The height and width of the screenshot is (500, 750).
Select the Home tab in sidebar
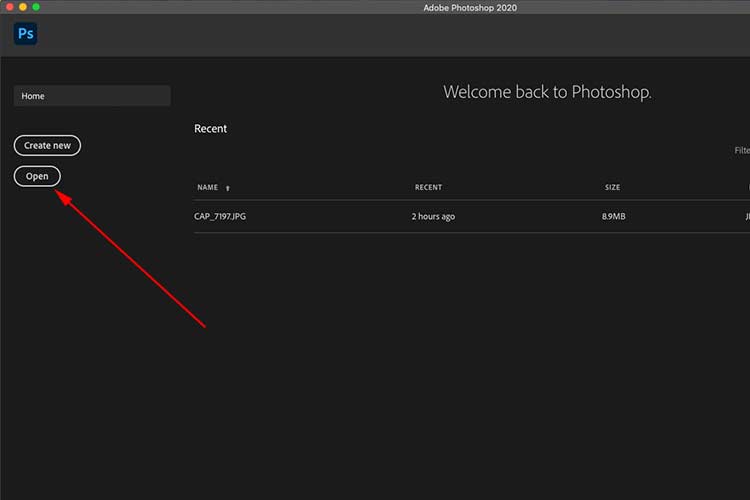[x=92, y=96]
